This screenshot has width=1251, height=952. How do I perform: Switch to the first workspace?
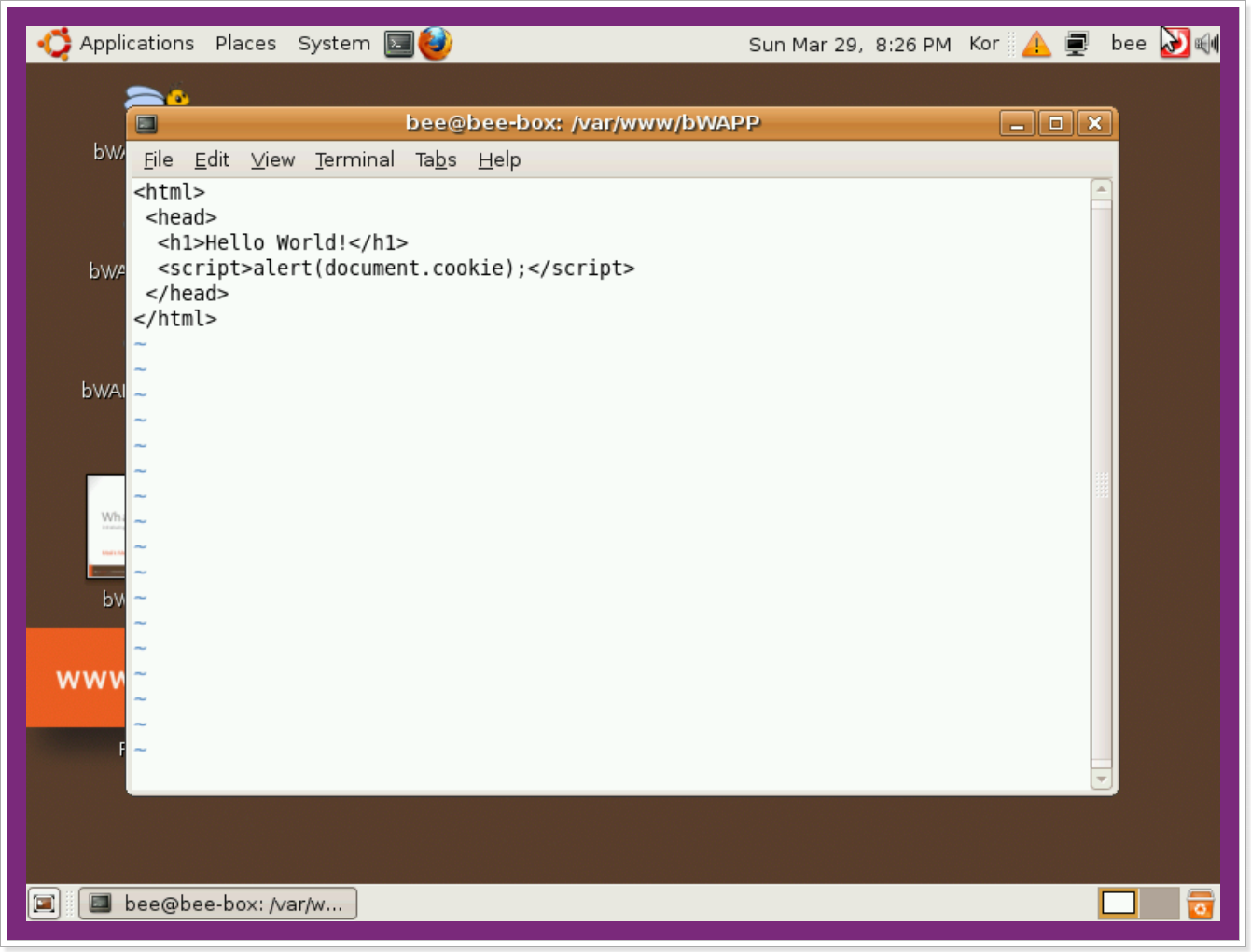pos(1119,904)
